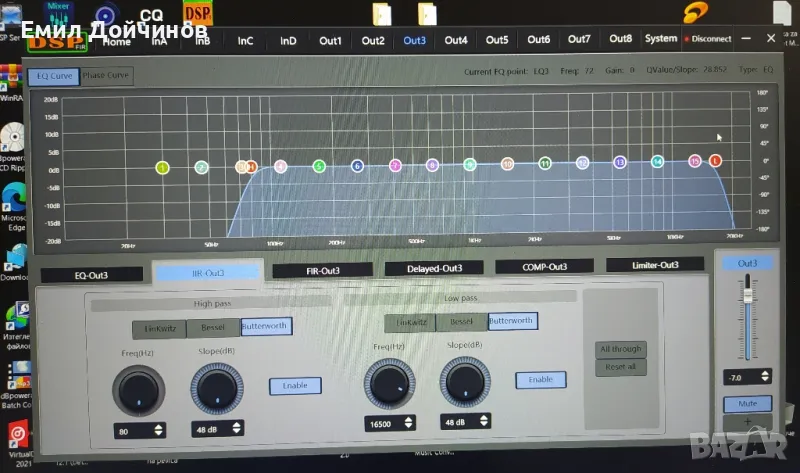Click EQ point 1 node on graph

(x=163, y=168)
